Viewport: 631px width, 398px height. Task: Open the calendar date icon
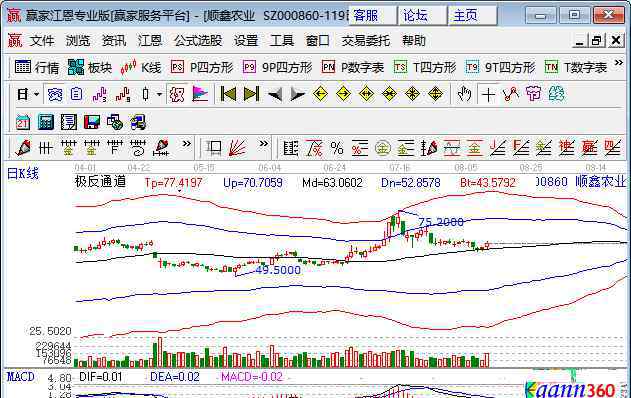point(23,122)
